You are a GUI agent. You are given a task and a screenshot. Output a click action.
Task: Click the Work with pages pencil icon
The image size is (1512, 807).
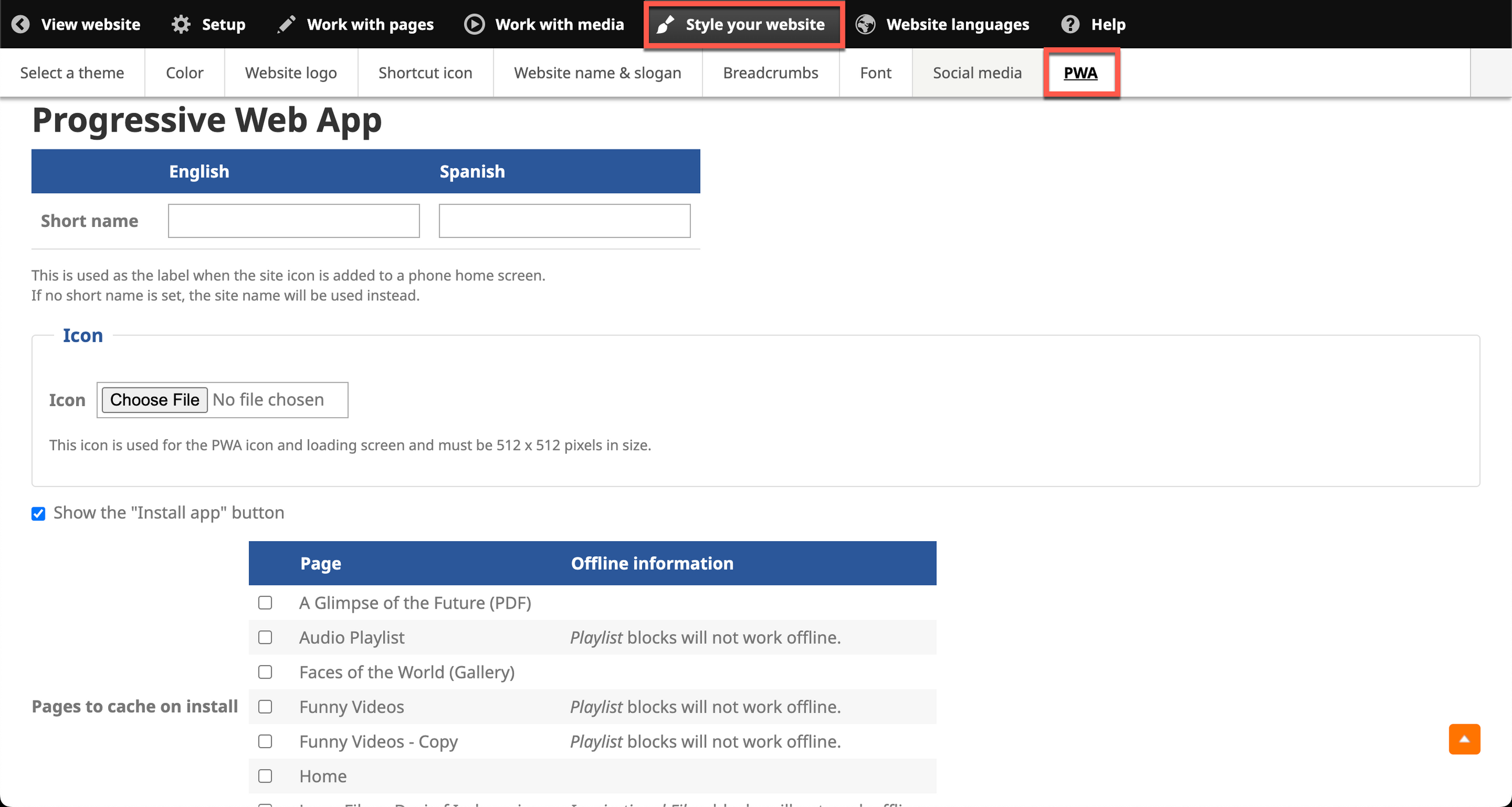pyautogui.click(x=286, y=24)
